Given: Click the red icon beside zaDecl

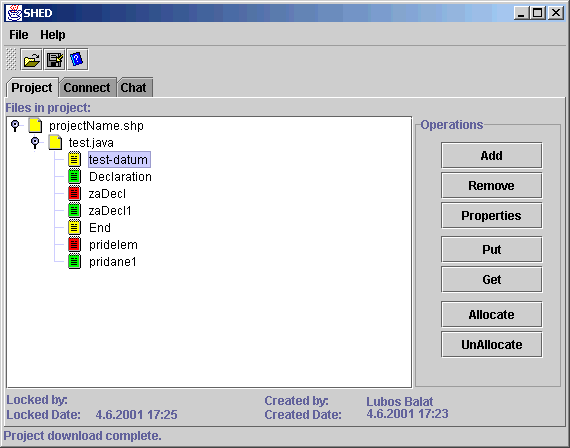Looking at the screenshot, I should 75,193.
